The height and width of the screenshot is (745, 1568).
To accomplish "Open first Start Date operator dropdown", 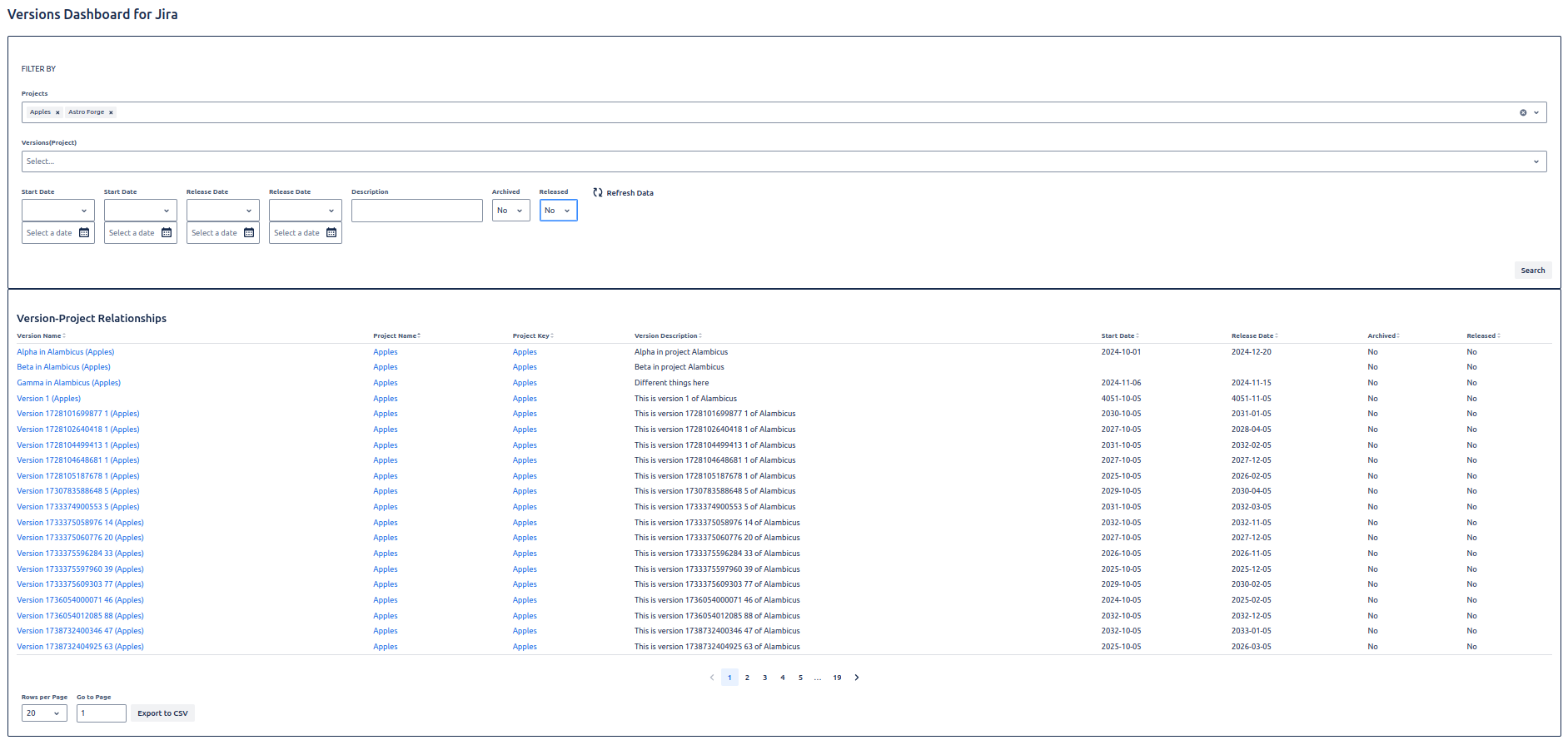I will pyautogui.click(x=57, y=211).
